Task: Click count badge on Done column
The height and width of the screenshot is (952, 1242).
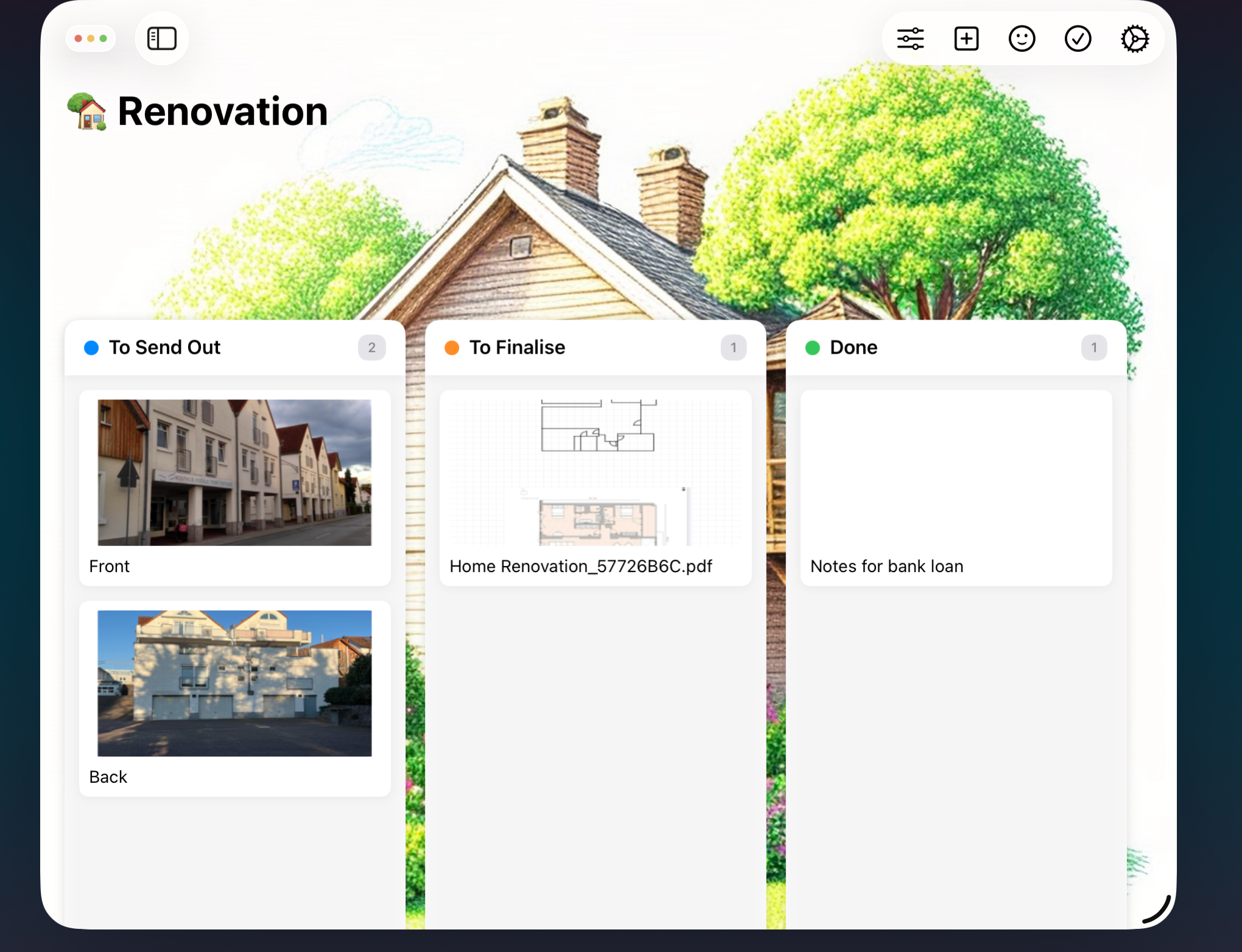Action: [1093, 348]
